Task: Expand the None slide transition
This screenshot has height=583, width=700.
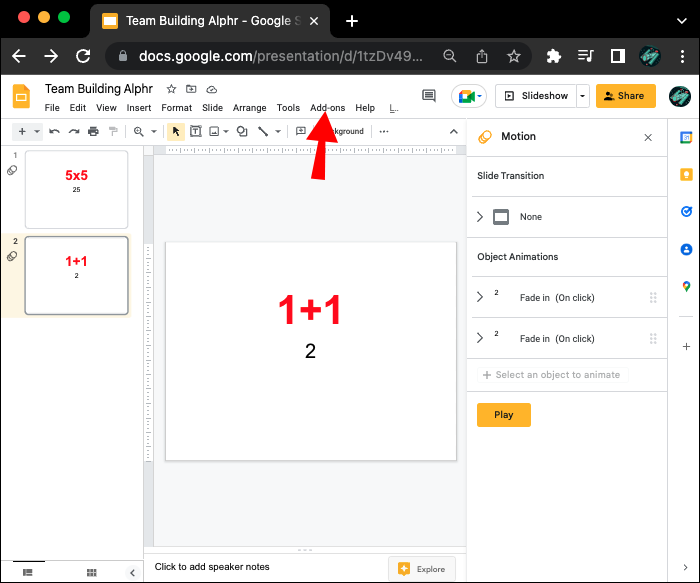Action: (480, 217)
